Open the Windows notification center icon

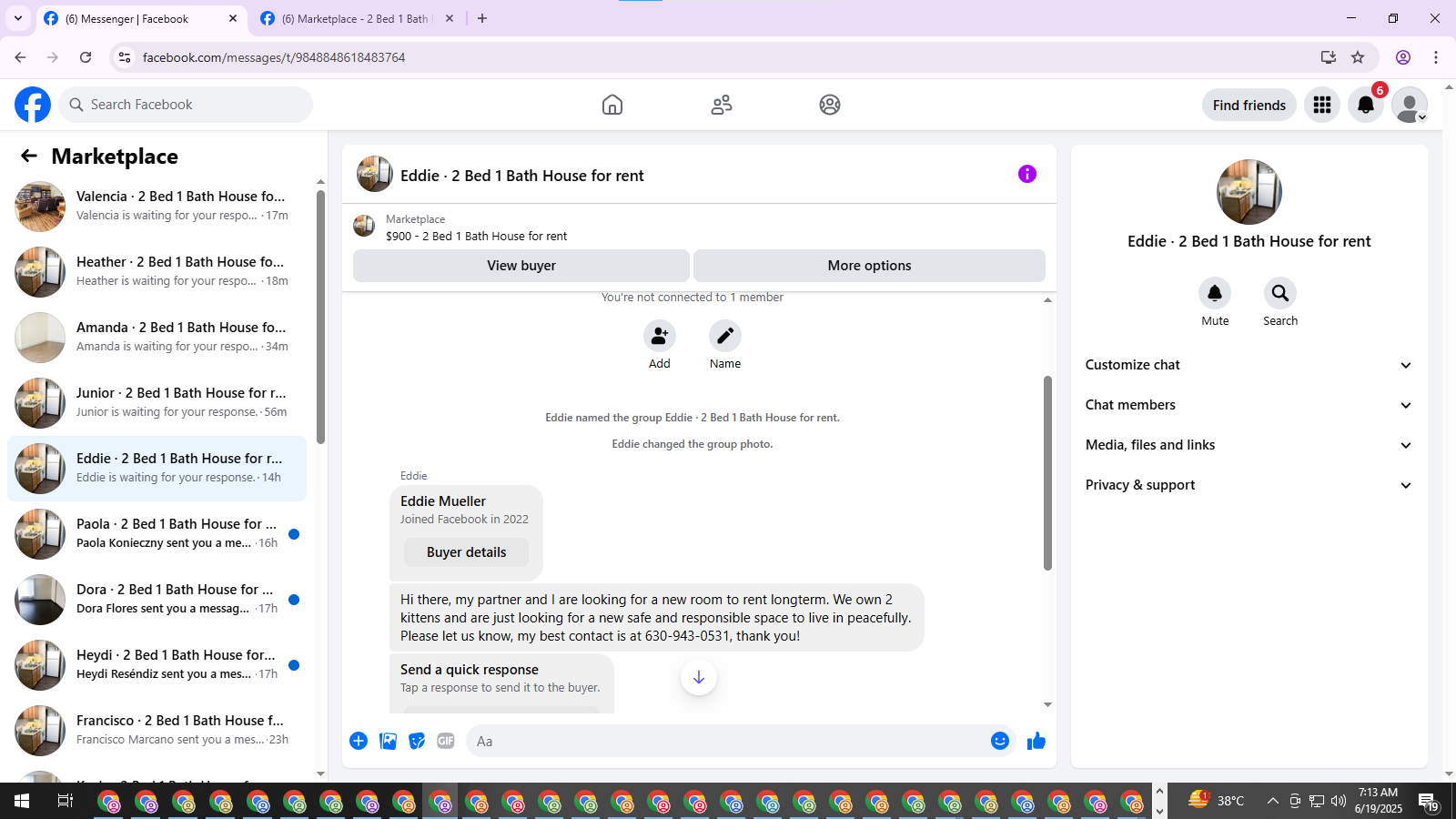pyautogui.click(x=1428, y=801)
